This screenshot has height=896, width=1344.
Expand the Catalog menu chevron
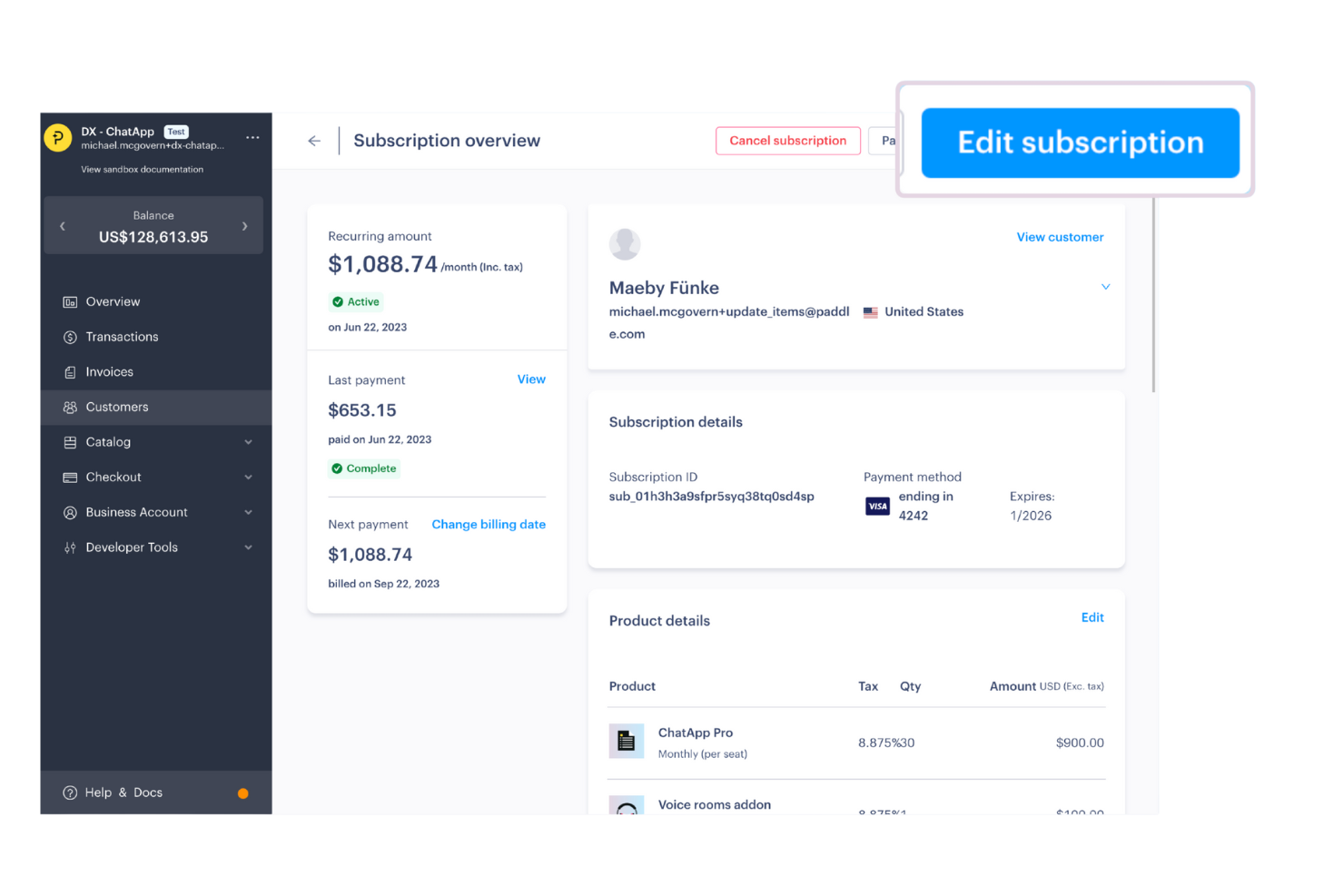[x=249, y=442]
